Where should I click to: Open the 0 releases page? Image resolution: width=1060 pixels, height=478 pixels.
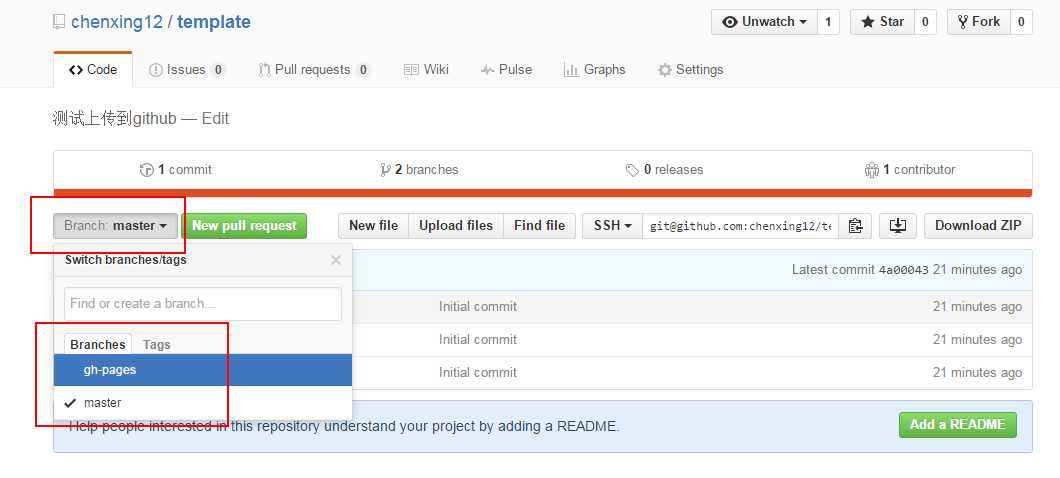[x=665, y=170]
